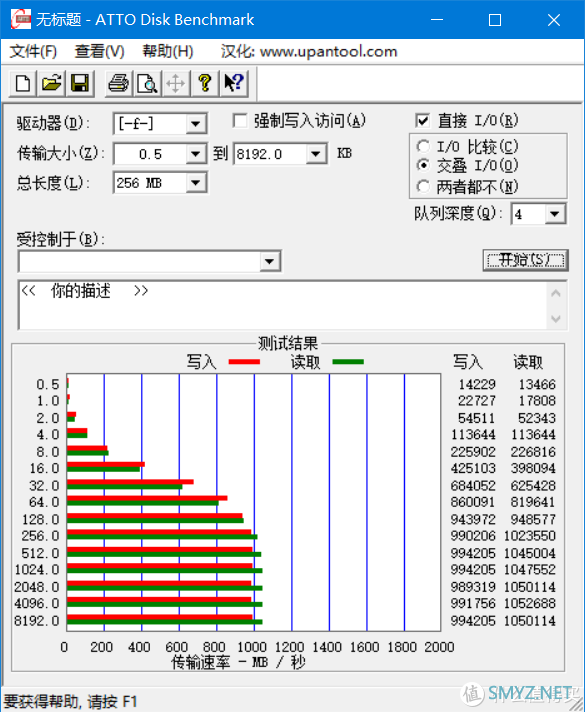Close the ATTO Disk Benchmark window

tap(554, 20)
